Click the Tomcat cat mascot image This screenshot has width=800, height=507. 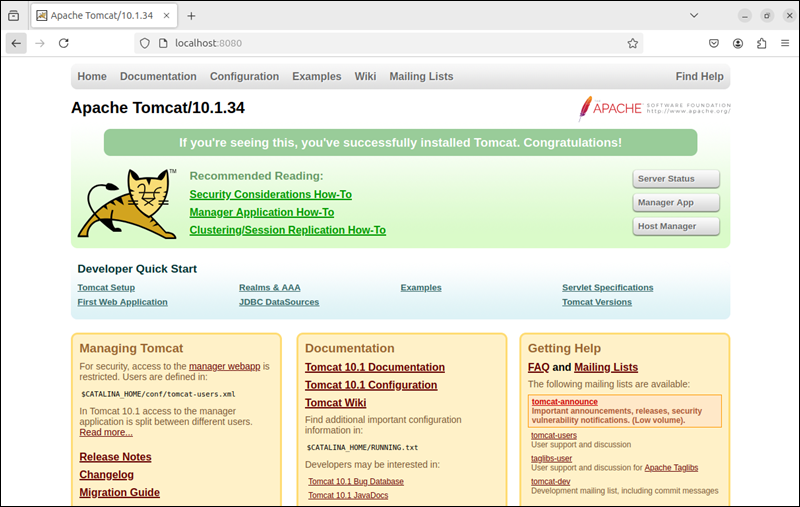tap(128, 204)
